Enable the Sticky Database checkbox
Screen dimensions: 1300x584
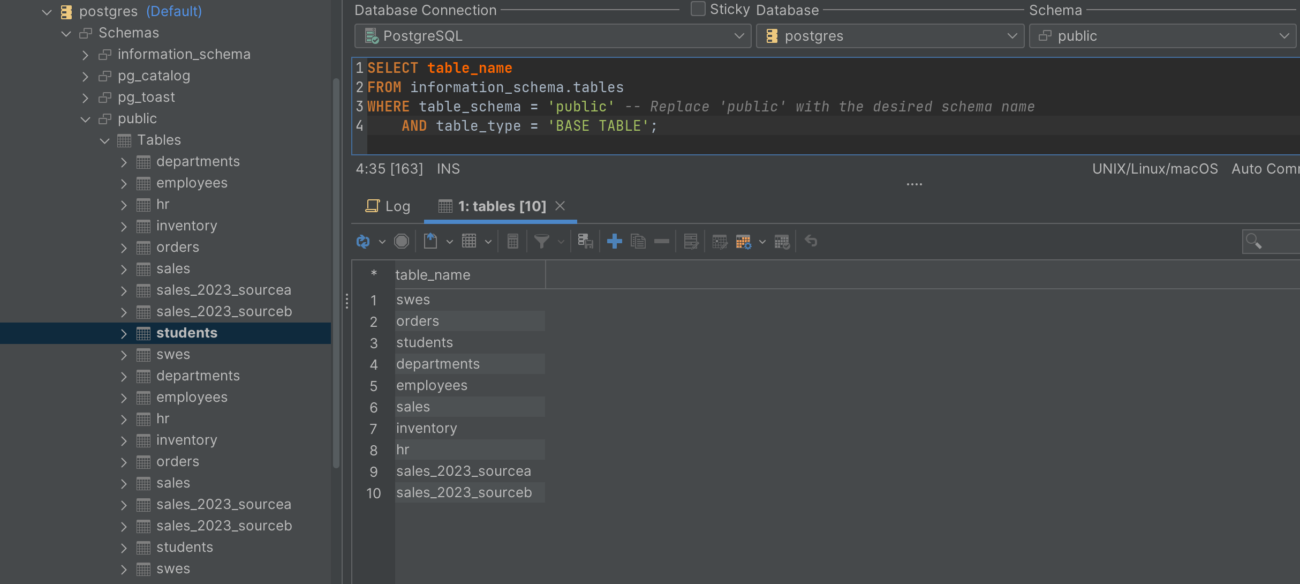696,9
